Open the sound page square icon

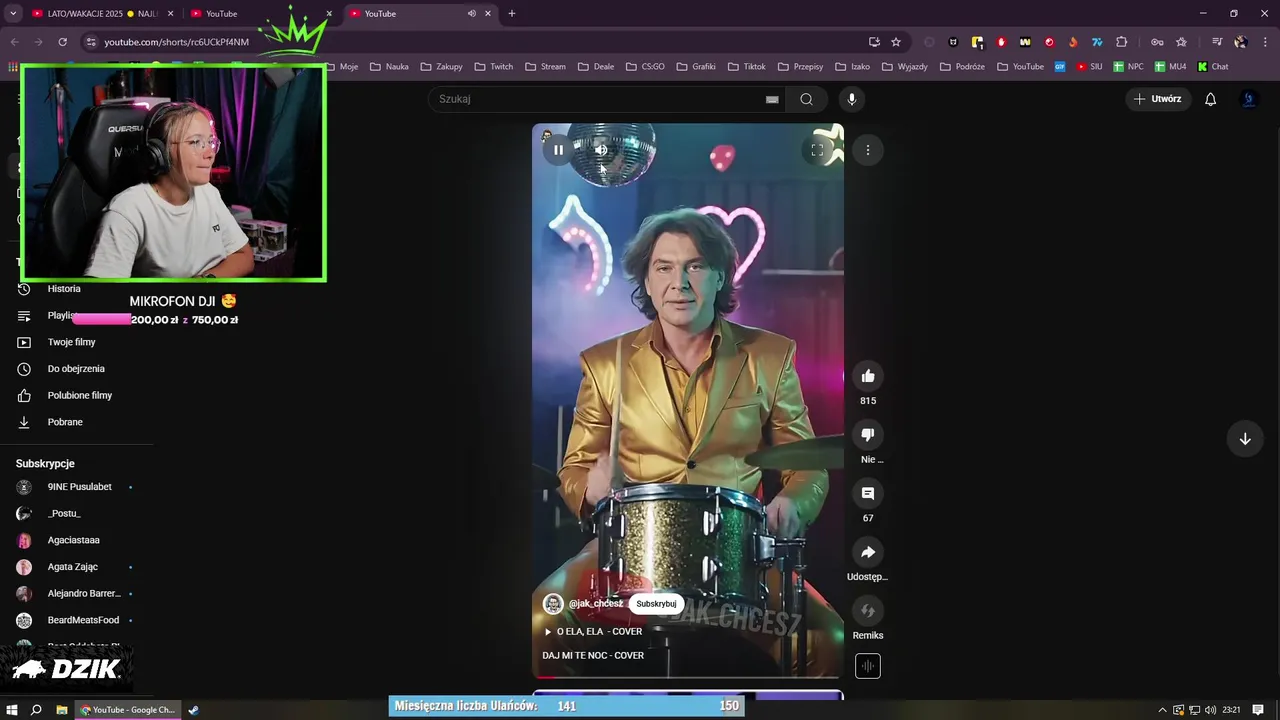pos(868,666)
